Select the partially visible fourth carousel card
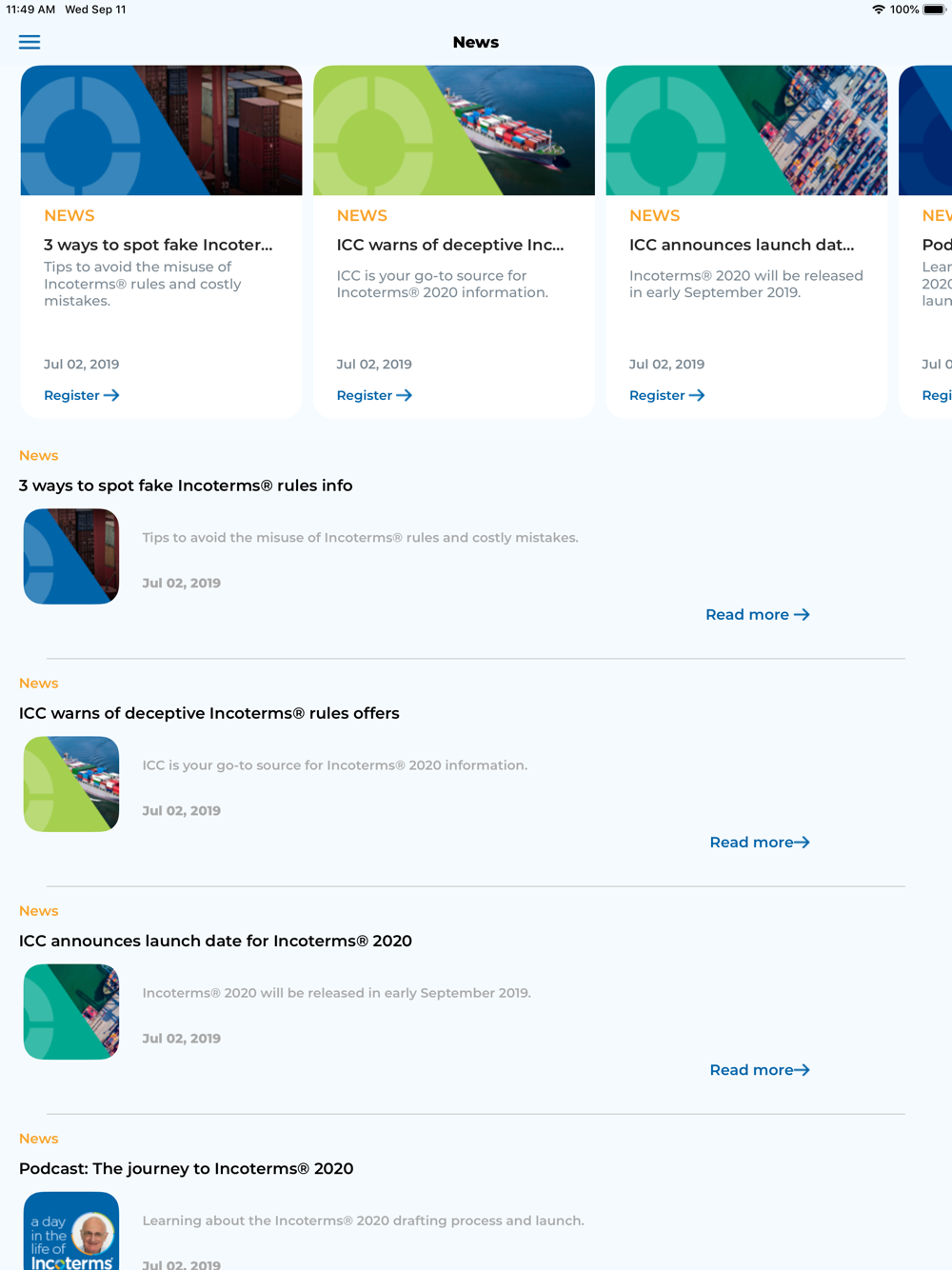Screen dimensions: 952x1270 925,242
